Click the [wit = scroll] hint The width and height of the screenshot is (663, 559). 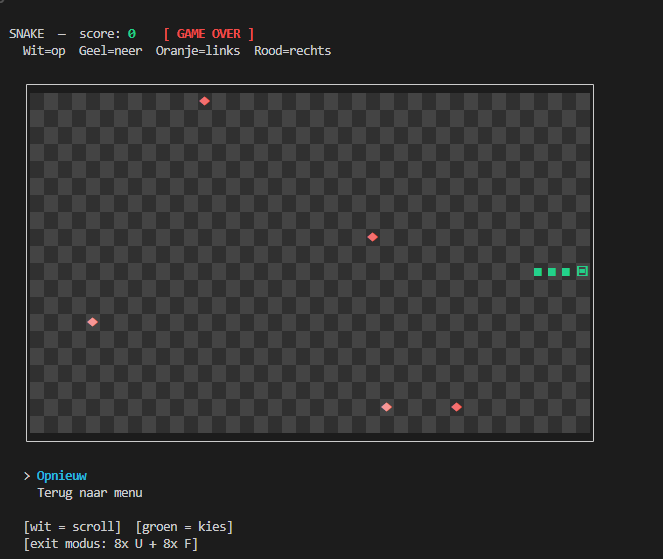[72, 527]
